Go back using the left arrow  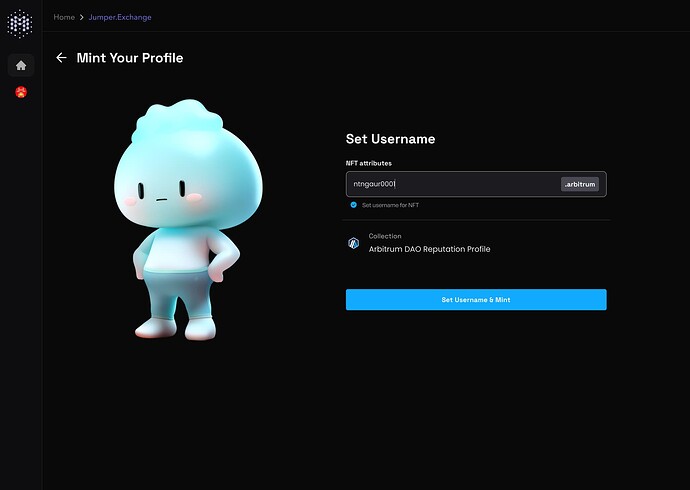click(x=61, y=58)
